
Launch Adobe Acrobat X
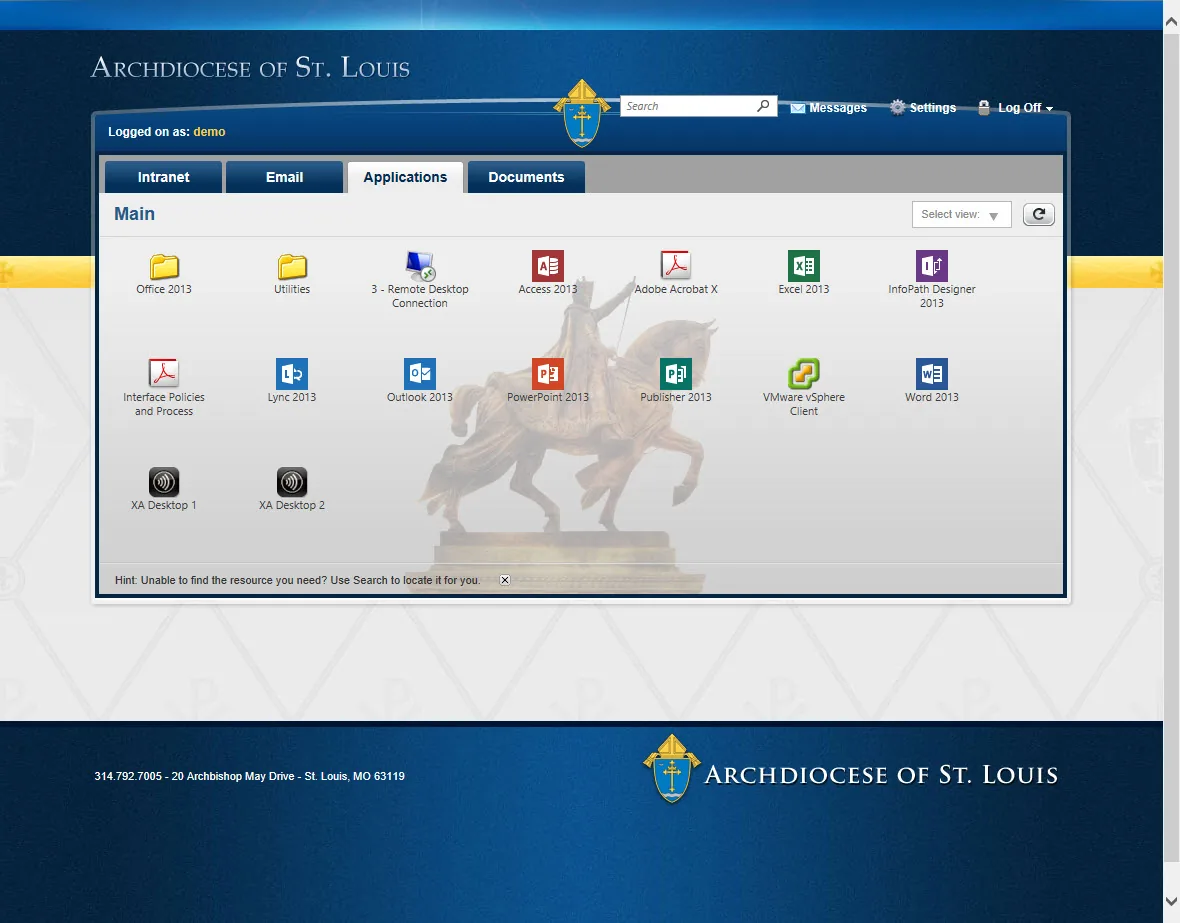point(676,273)
